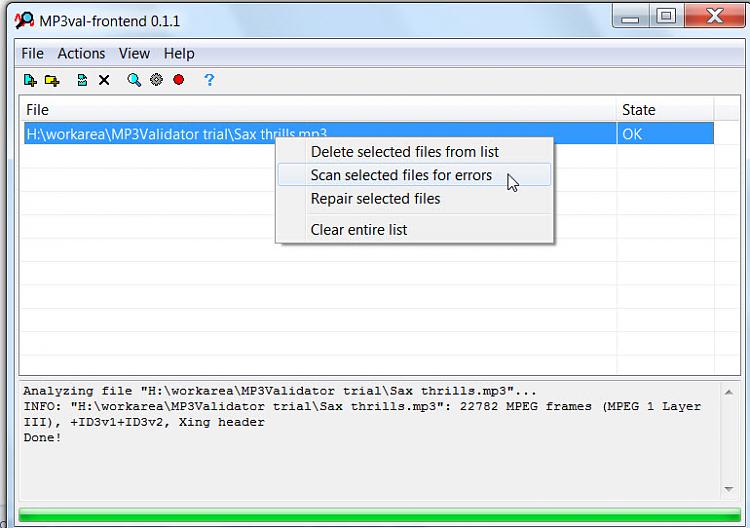Click the Delete selected files X icon
Screen dimensions: 750x528
point(104,80)
